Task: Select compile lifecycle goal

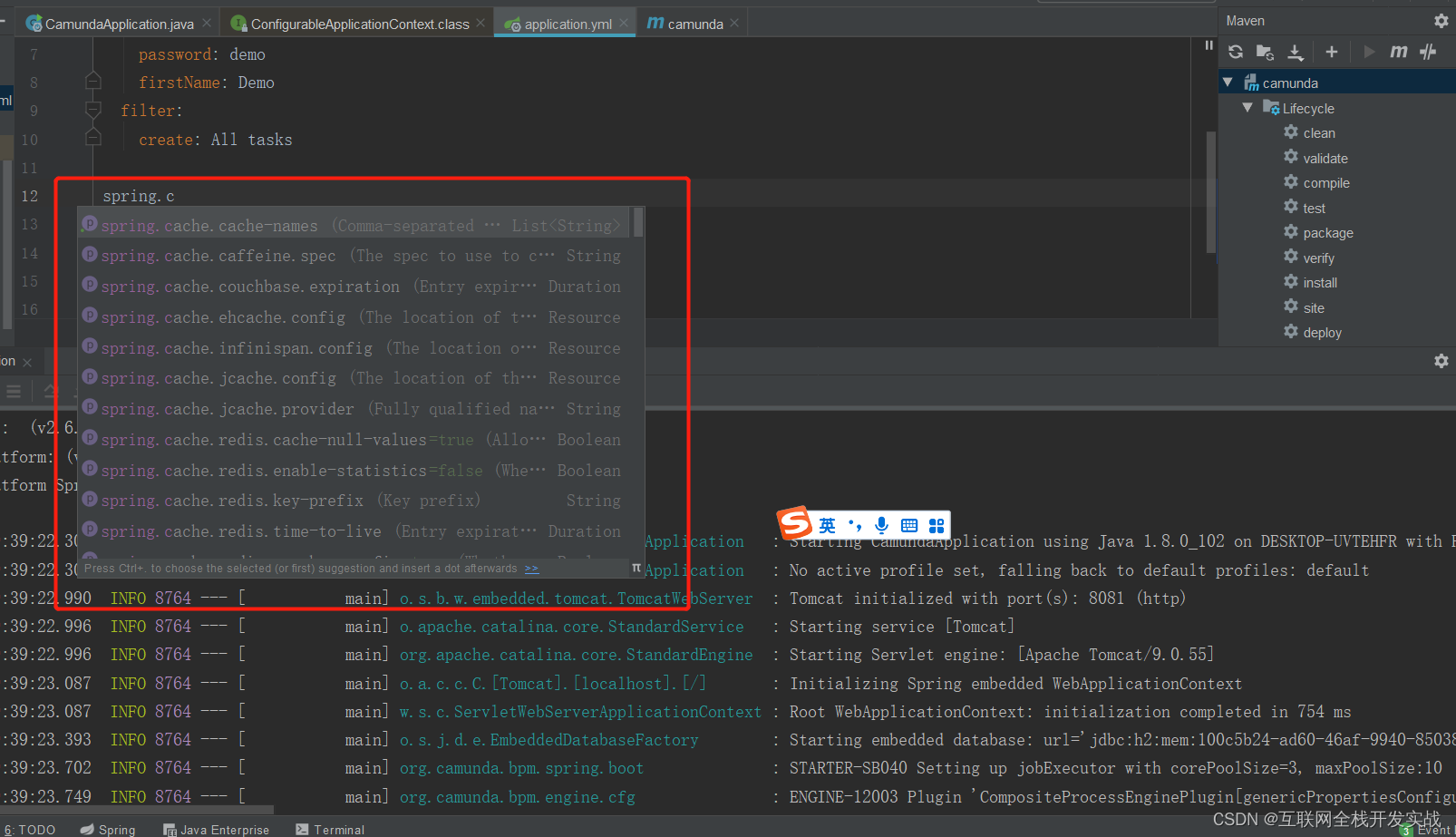Action: click(x=1316, y=182)
